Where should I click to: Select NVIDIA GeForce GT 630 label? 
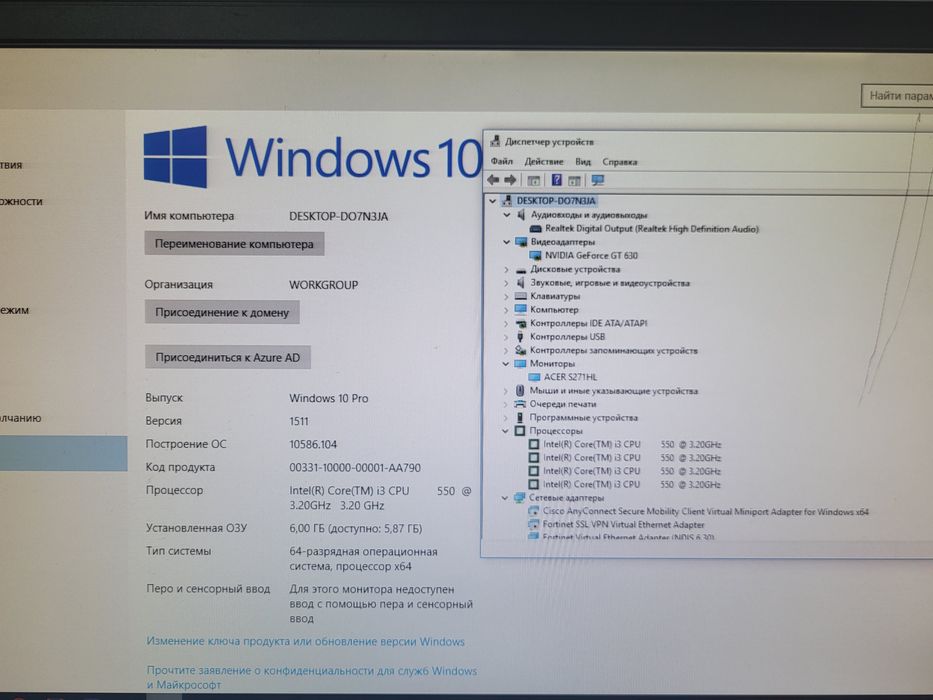591,255
